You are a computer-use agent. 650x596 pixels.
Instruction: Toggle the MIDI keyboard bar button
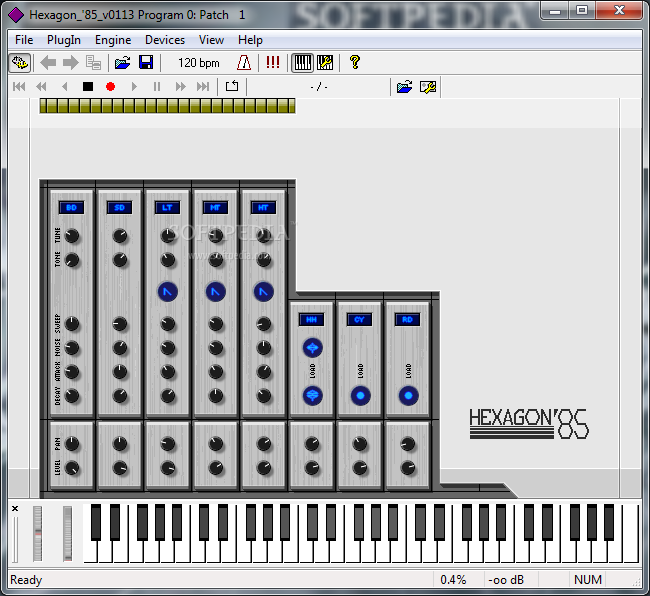pyautogui.click(x=302, y=63)
